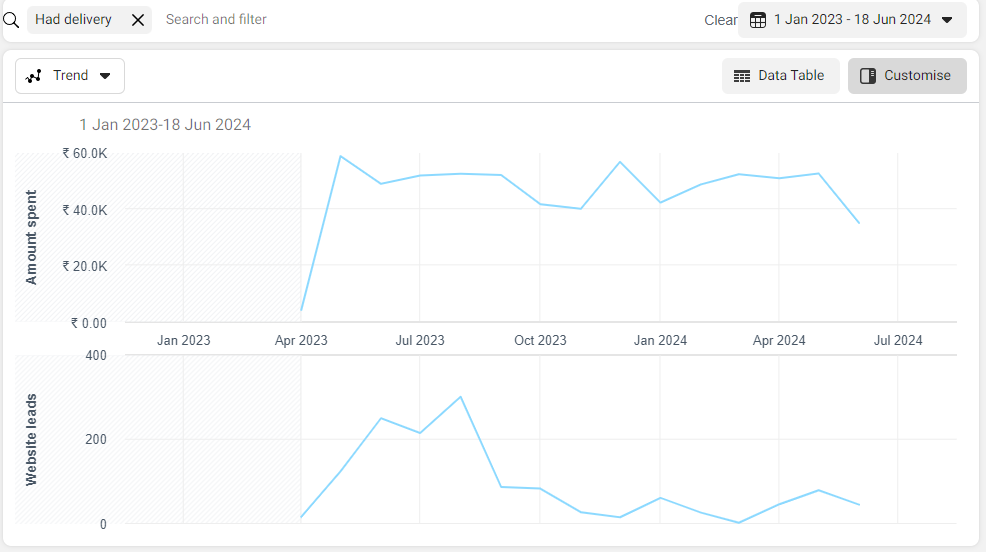
Task: Select the Had delivery filter chip
Action: 73,20
